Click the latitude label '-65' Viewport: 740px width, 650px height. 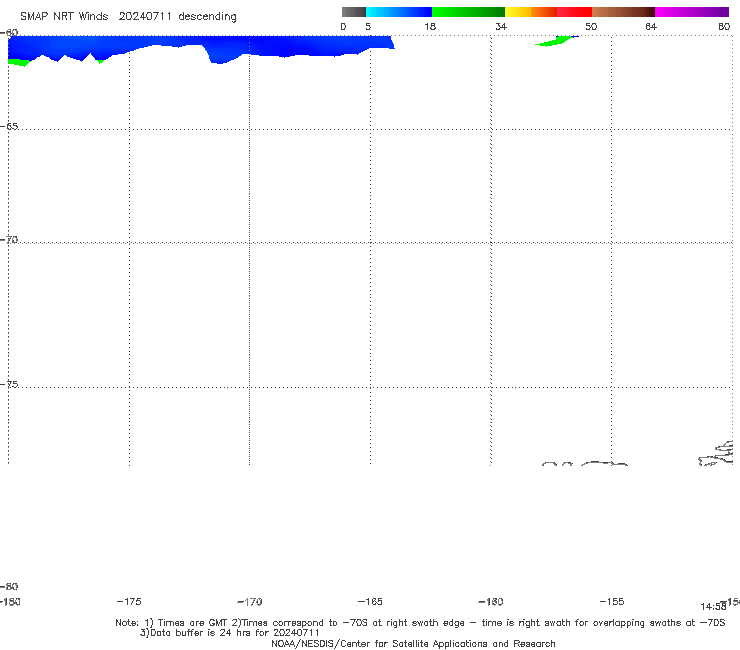coord(9,126)
